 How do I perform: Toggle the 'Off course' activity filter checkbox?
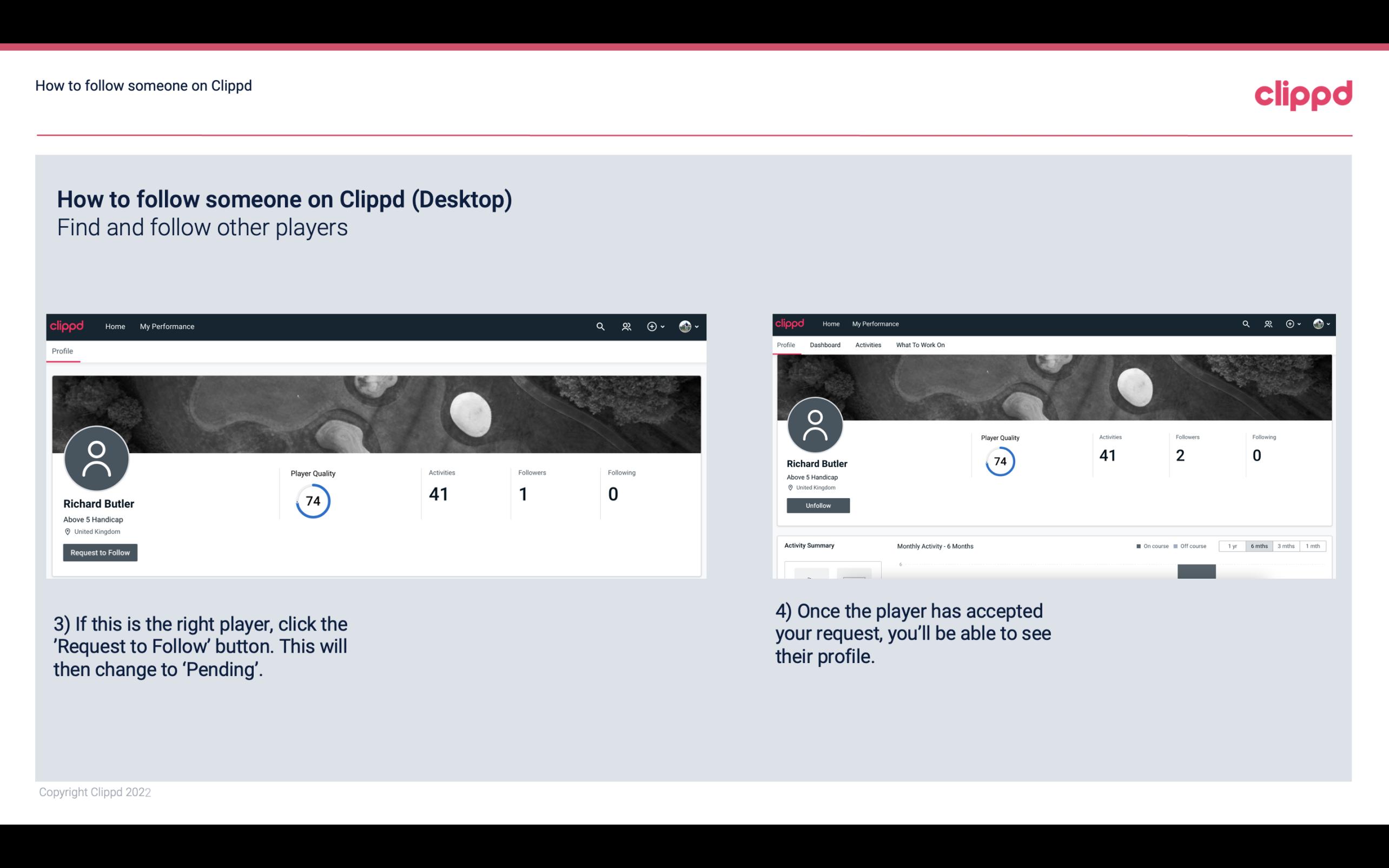pos(1179,546)
